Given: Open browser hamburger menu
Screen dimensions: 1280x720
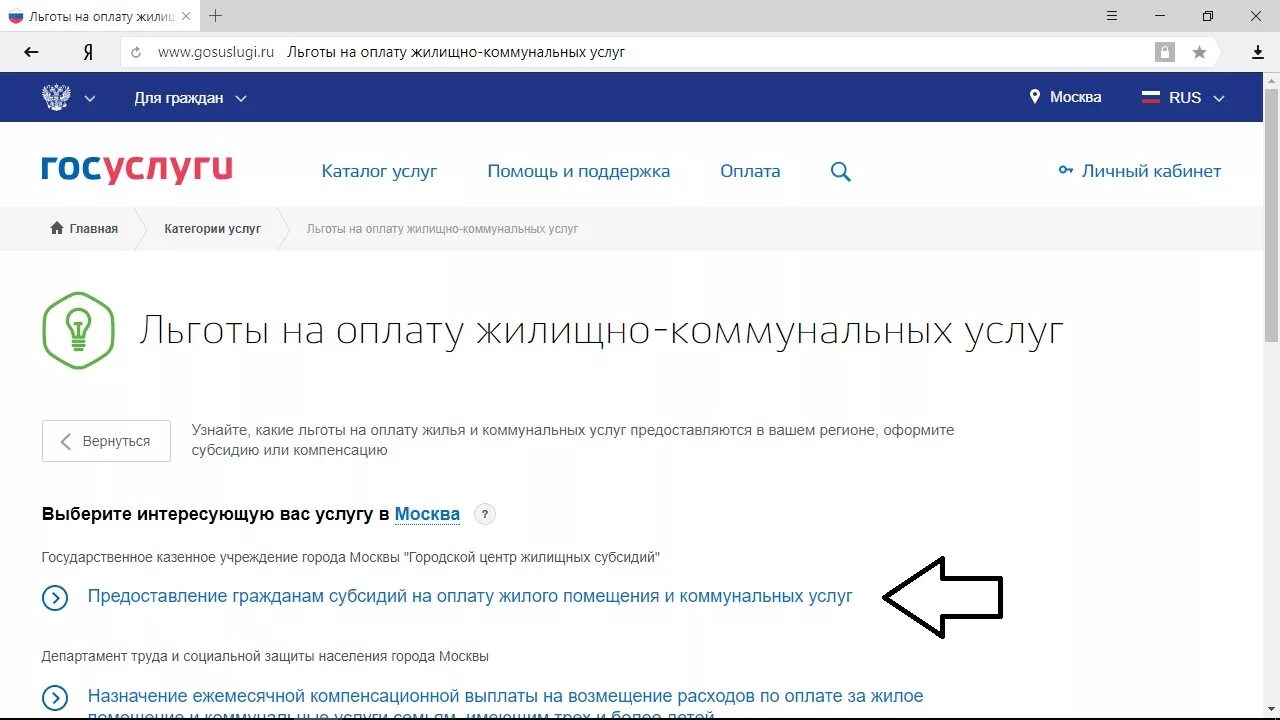Looking at the screenshot, I should (x=1113, y=16).
